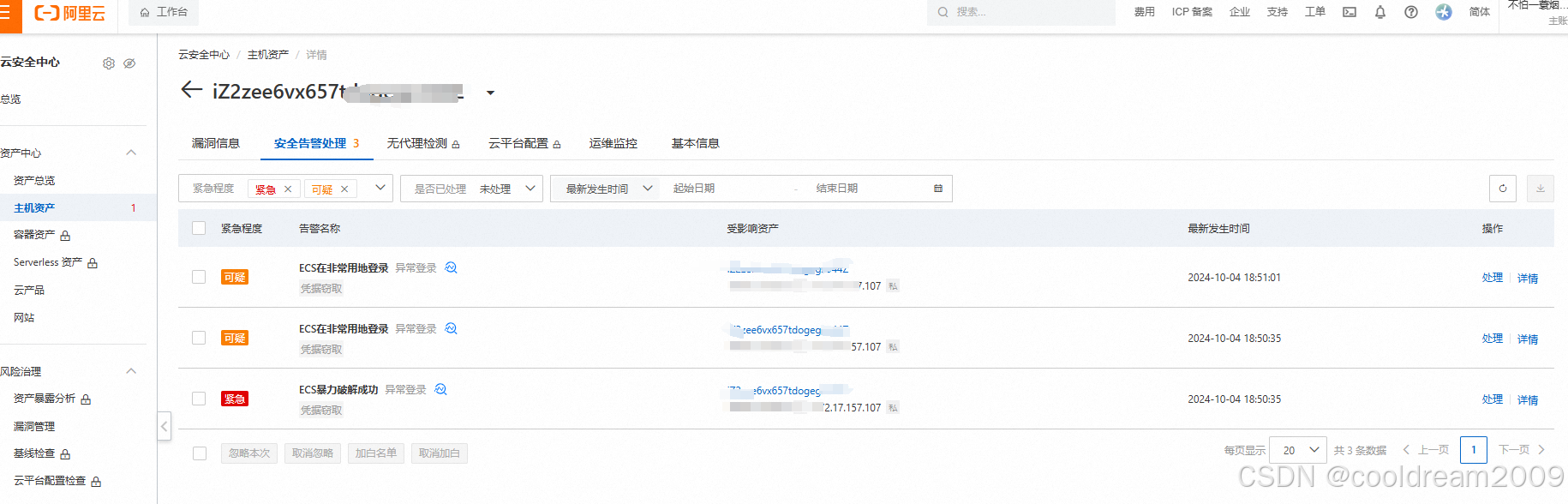Open the 基本信息 tab
This screenshot has height=504, width=1568.
coord(696,143)
